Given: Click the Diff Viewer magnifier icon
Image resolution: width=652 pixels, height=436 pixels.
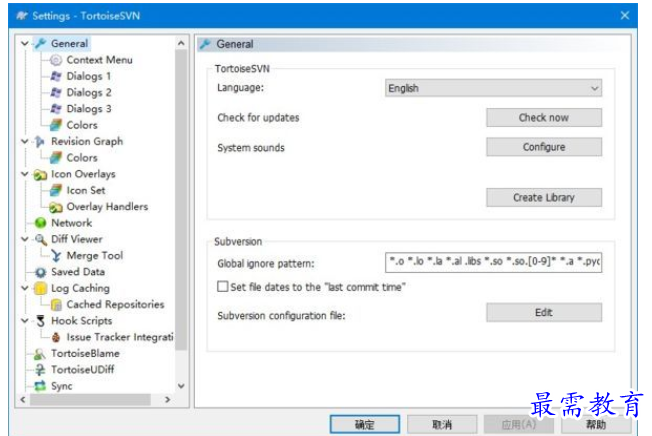Looking at the screenshot, I should click(x=40, y=239).
